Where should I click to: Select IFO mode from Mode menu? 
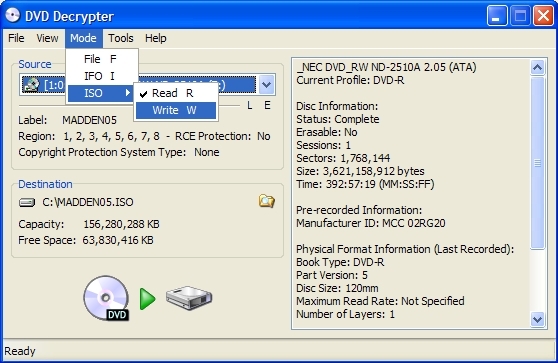(101, 76)
